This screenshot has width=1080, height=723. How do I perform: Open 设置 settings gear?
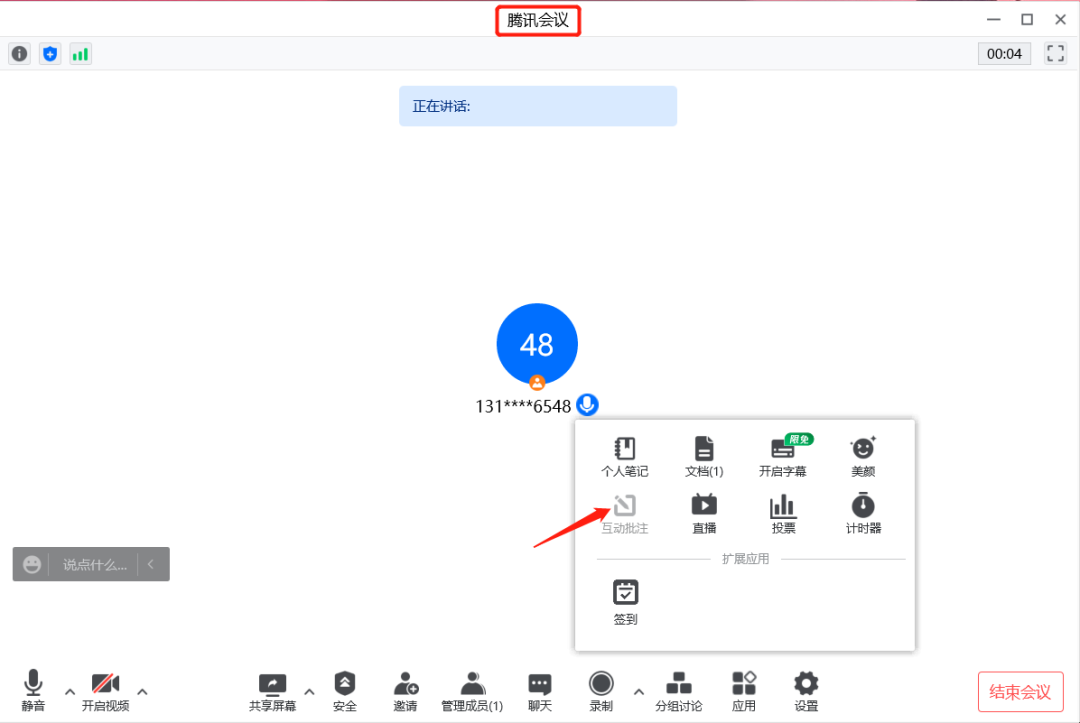point(806,691)
